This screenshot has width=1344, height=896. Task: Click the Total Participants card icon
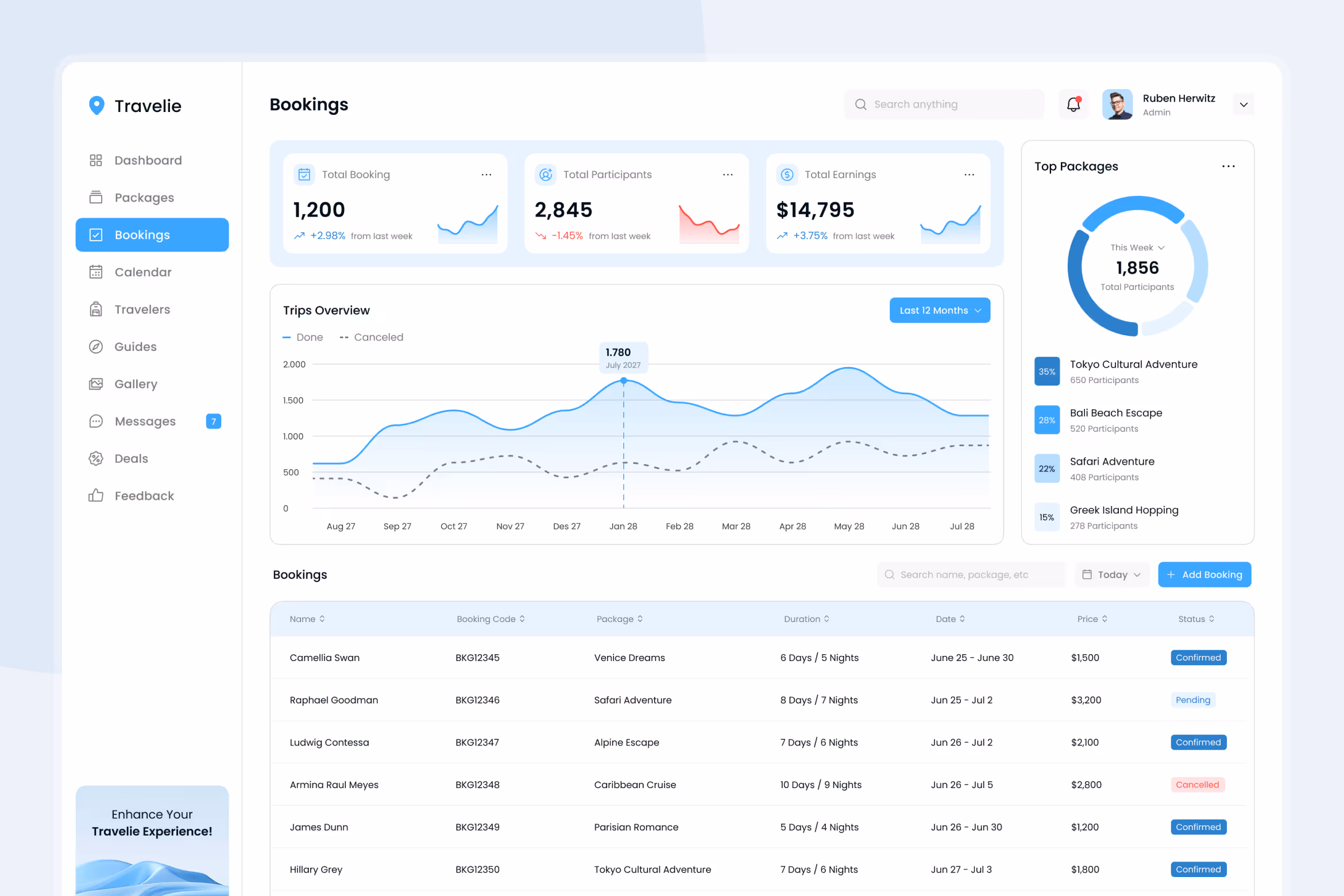point(546,174)
